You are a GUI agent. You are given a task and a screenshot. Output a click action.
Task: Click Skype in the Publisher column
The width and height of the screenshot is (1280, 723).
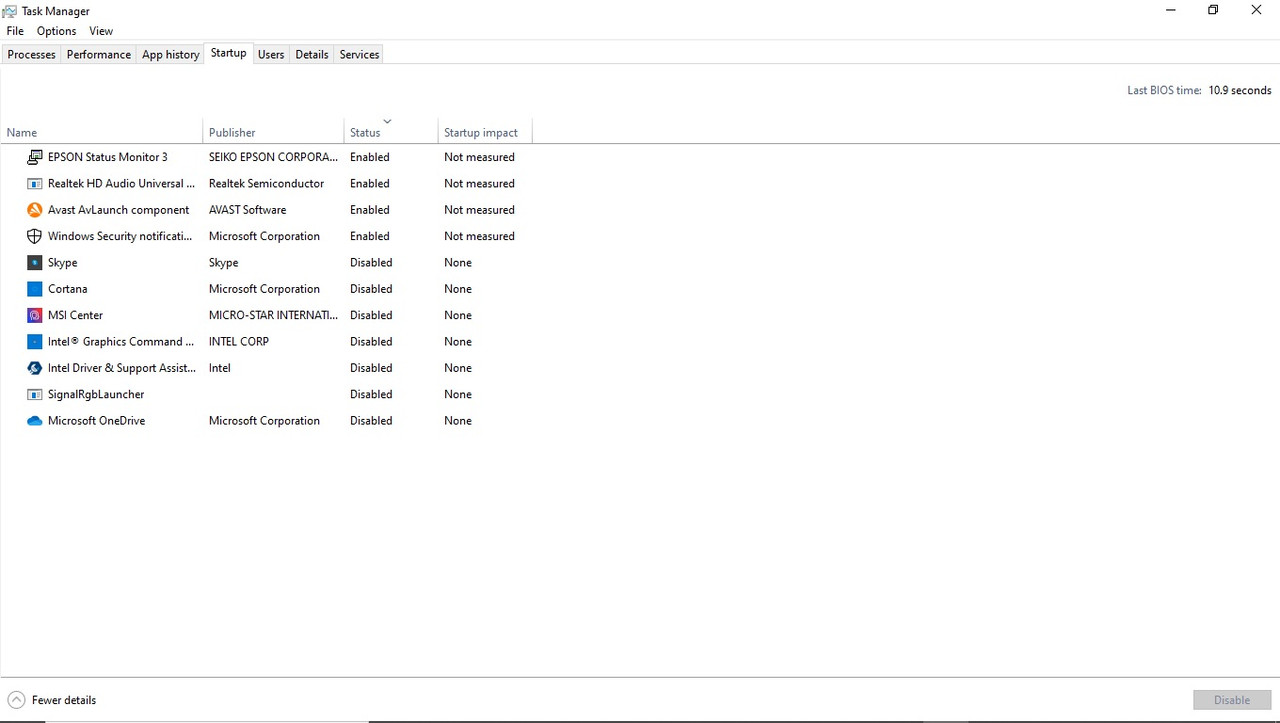(223, 262)
